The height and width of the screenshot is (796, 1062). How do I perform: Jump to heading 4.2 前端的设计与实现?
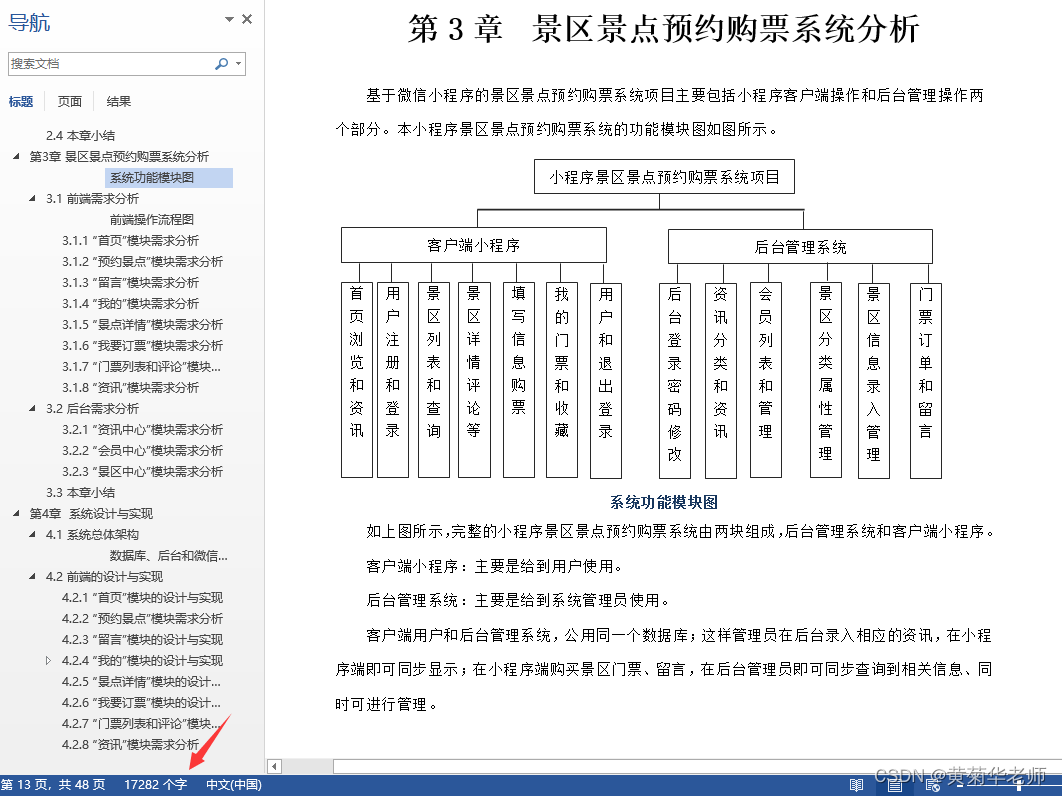point(104,577)
